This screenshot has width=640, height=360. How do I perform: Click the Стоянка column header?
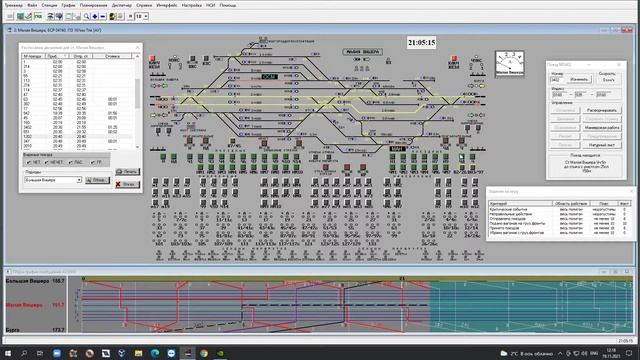[x=113, y=56]
